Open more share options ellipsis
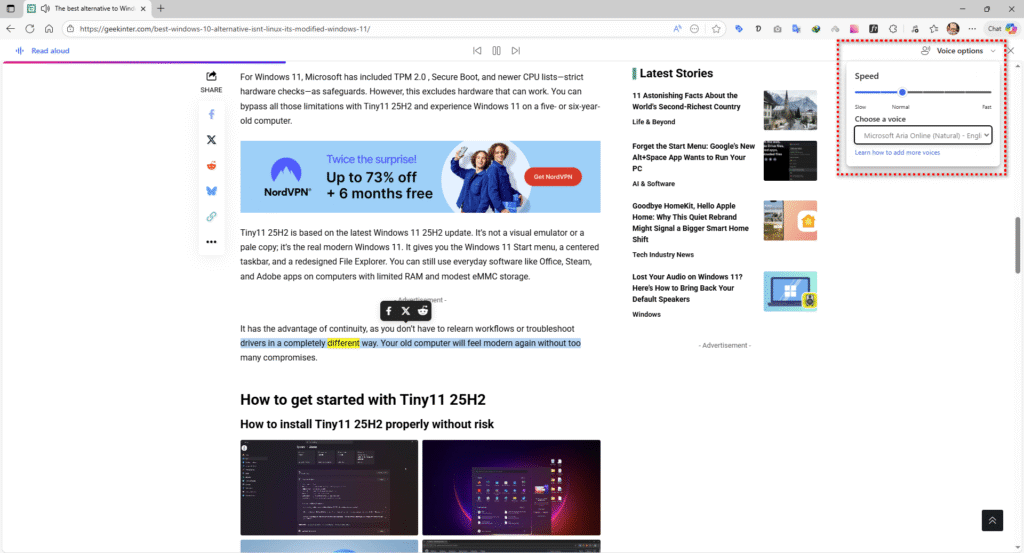 point(211,242)
